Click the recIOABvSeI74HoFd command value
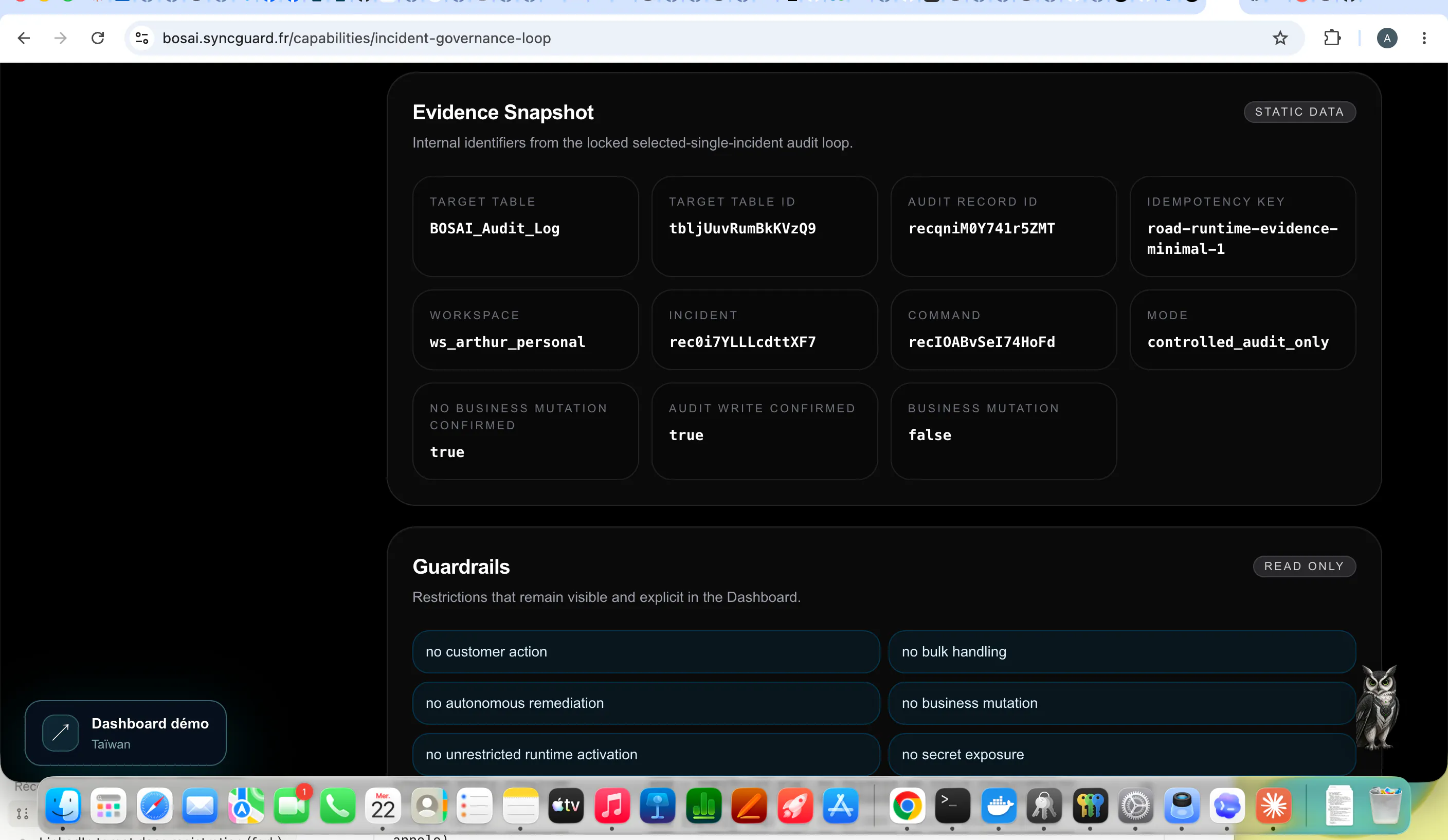Viewport: 1448px width, 840px height. pos(981,342)
